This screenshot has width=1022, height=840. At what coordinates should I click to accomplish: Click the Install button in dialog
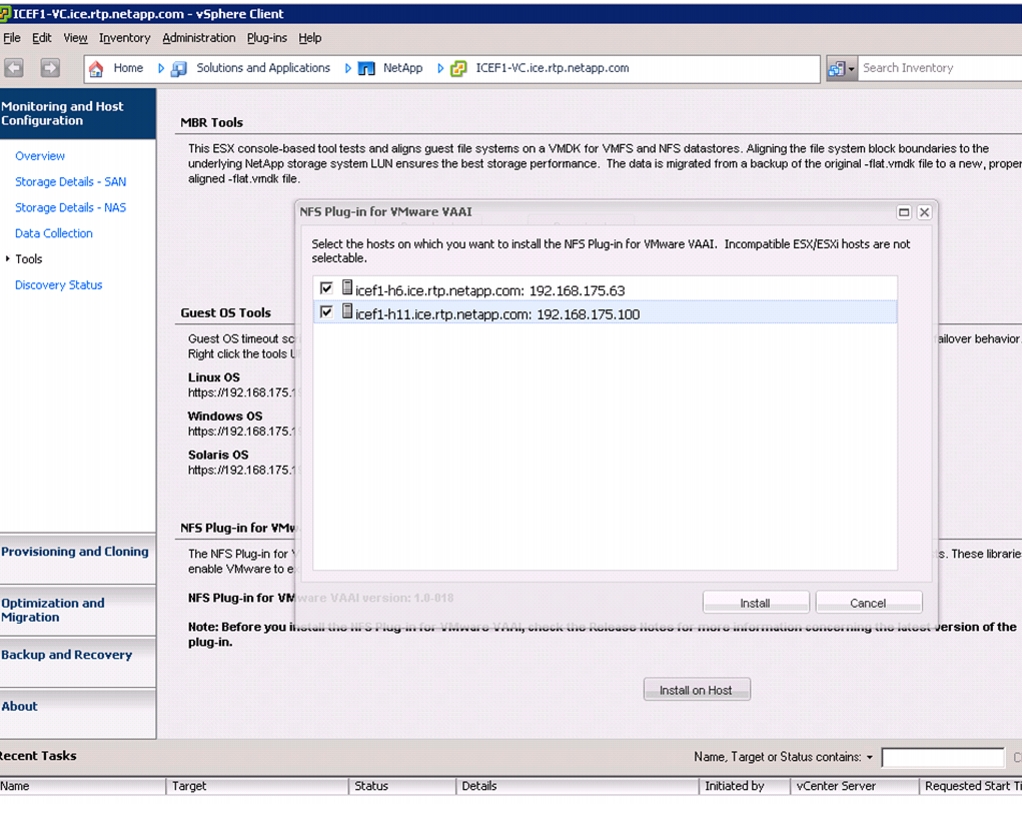tap(755, 603)
